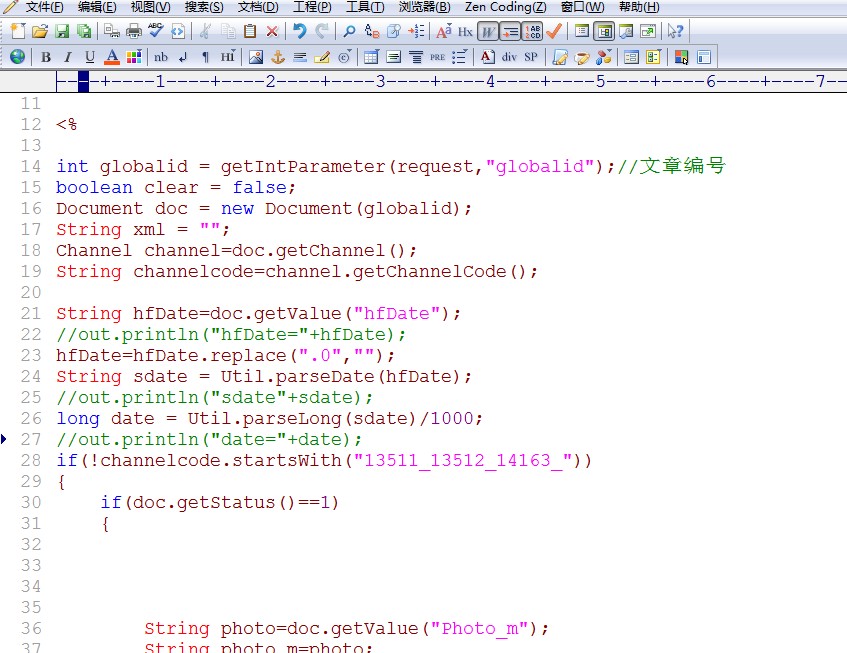This screenshot has height=653, width=847.
Task: Click the Bold B button
Action: (x=46, y=57)
